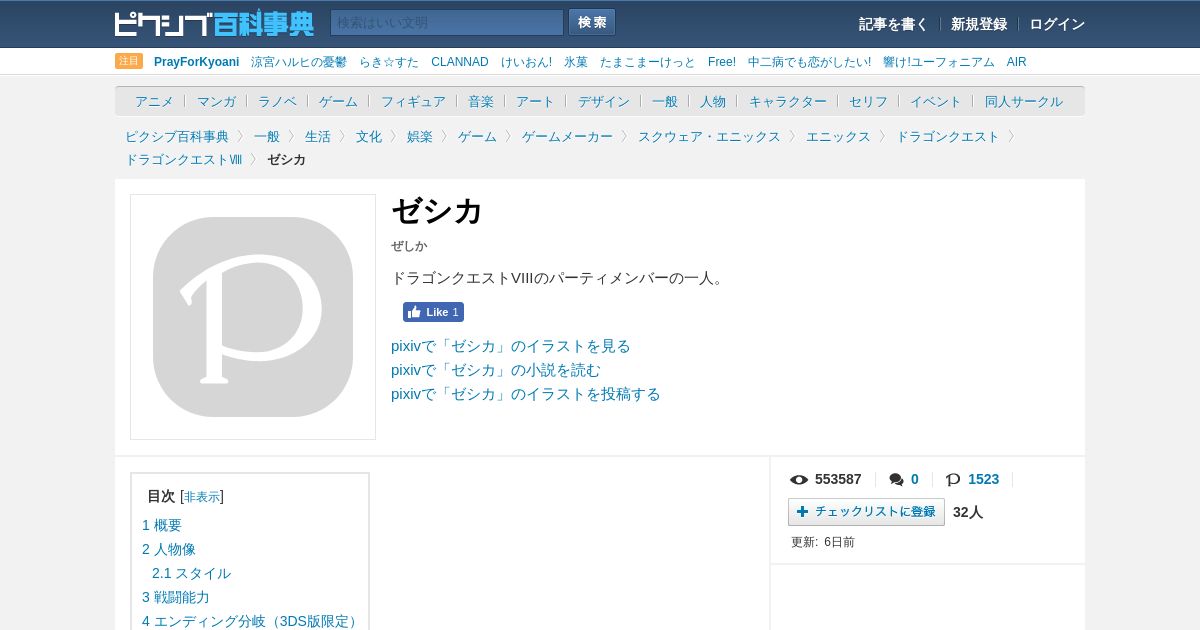Select セリフ category menu item

[x=868, y=101]
